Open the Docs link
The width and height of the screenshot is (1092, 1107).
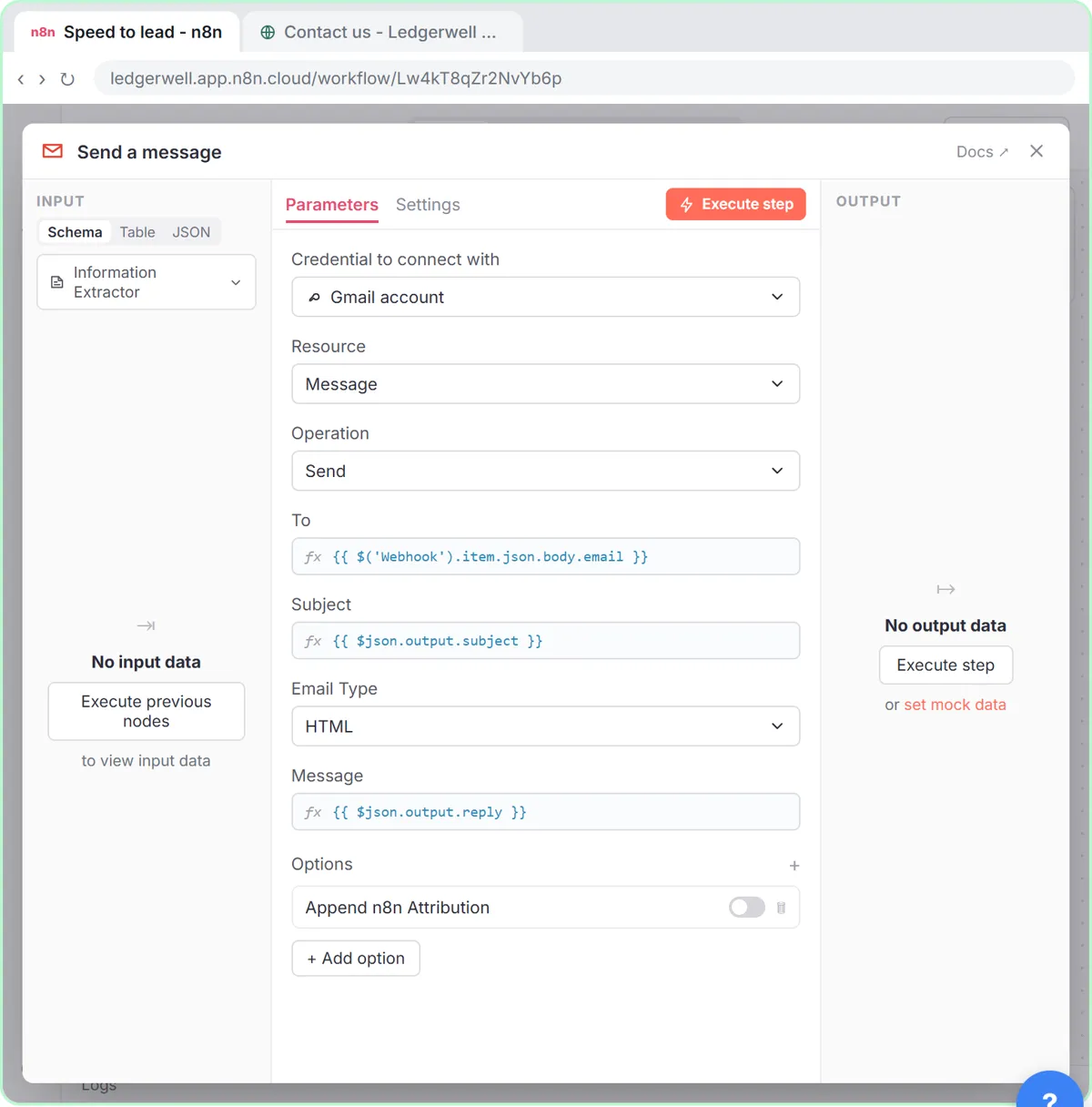(982, 152)
